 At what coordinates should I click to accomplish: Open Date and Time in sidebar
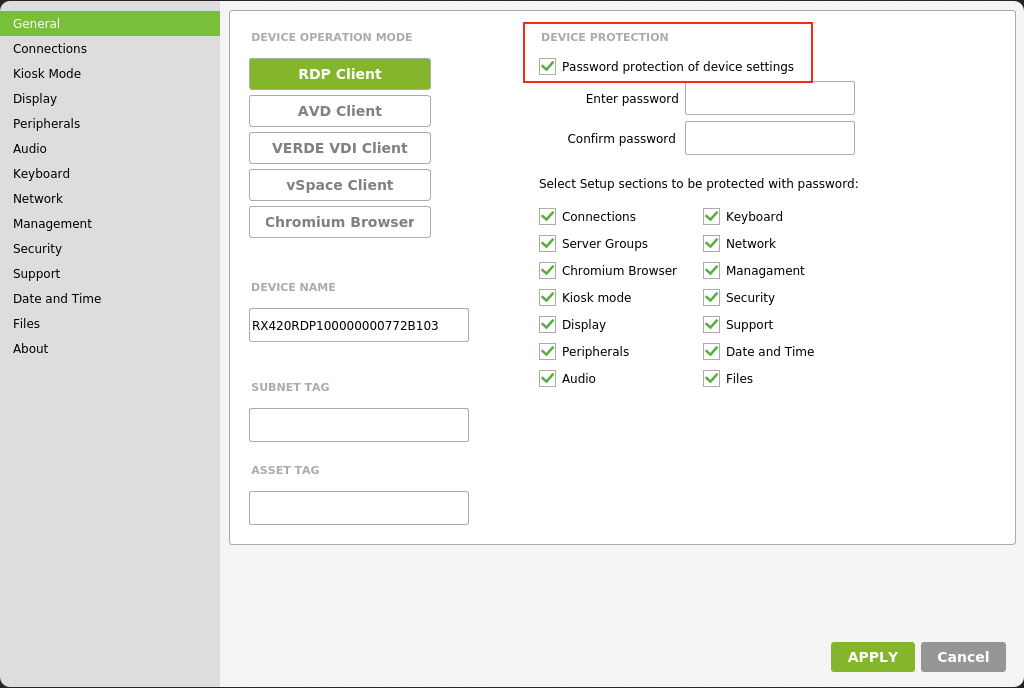pos(110,298)
